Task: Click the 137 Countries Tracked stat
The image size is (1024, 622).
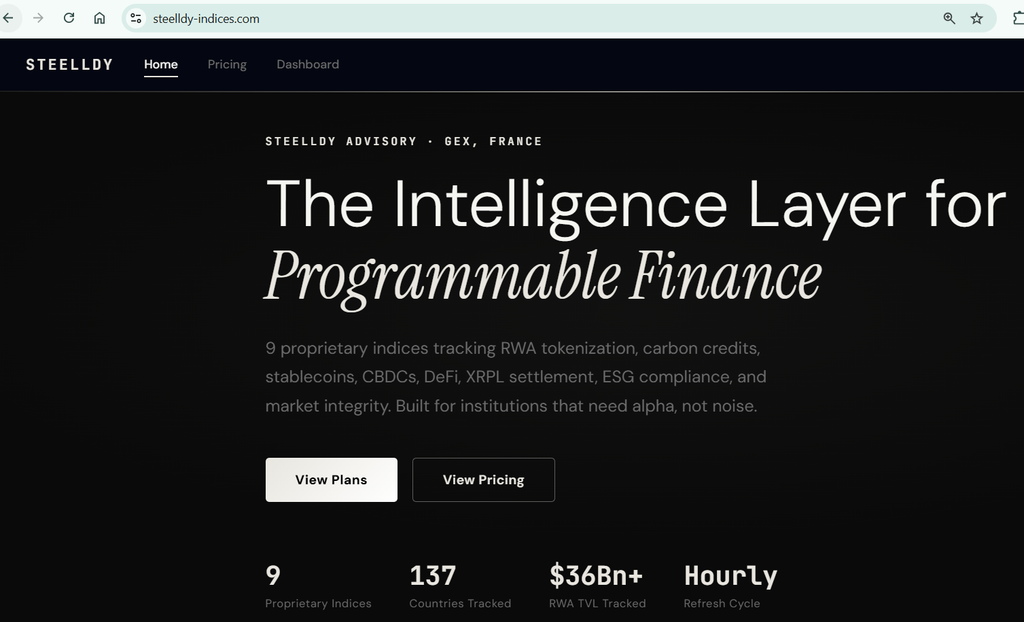Action: click(460, 586)
